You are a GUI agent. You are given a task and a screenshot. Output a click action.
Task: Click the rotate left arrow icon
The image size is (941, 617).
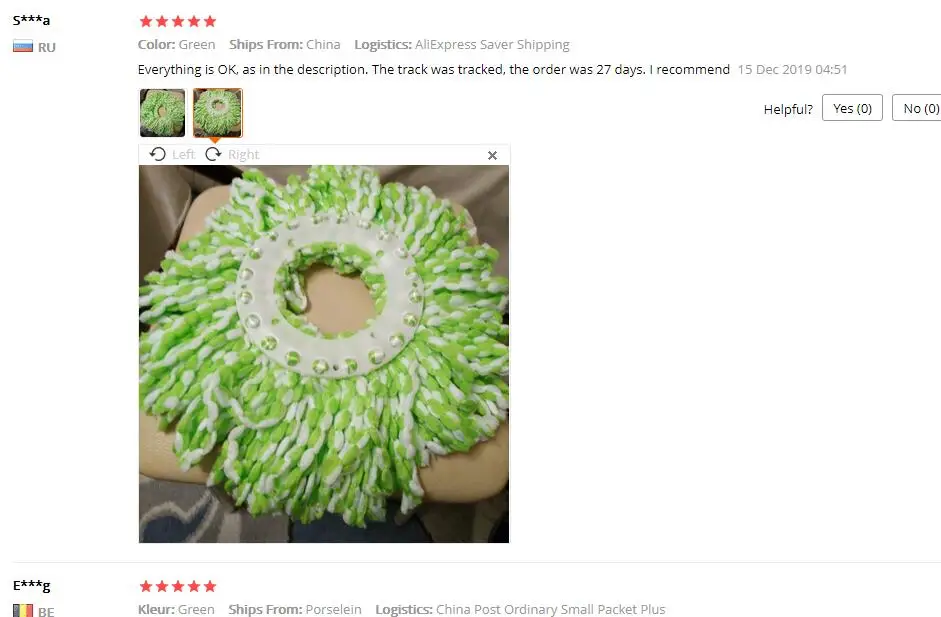(x=158, y=154)
